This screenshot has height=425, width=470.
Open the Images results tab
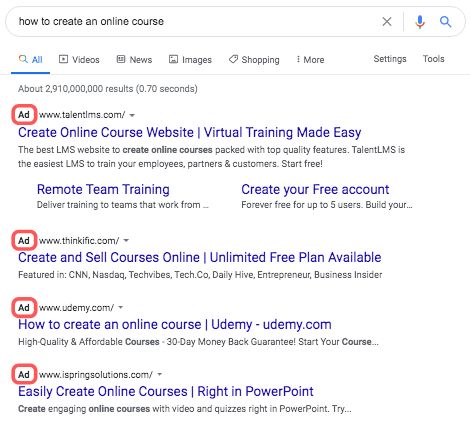pyautogui.click(x=190, y=60)
